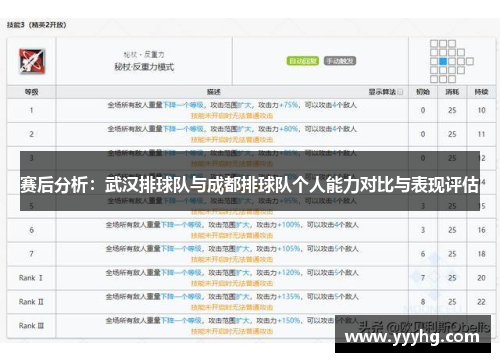Viewport: 500px width, 362px height.
Task: Click duration value 16 in level 6 row
Action: (x=481, y=230)
